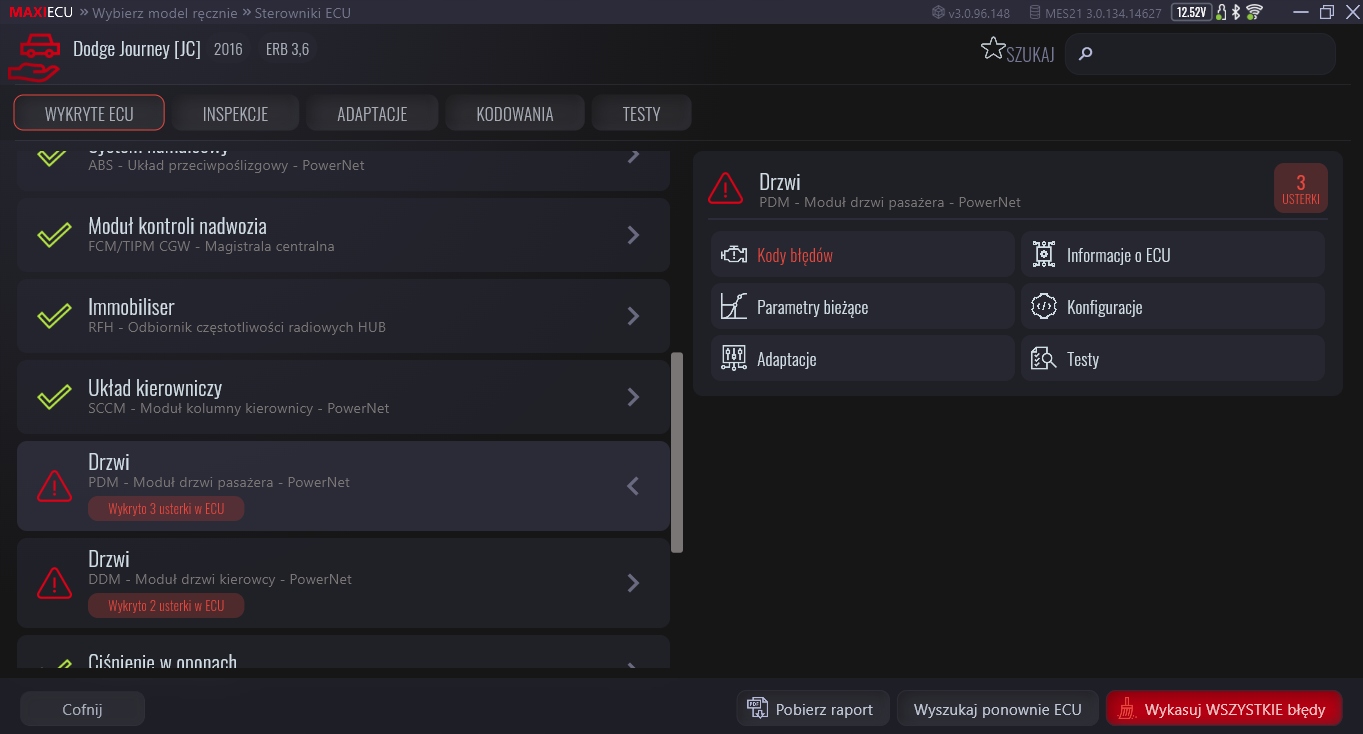Click the Wykryto 2 usterki w ECU badge
This screenshot has width=1363, height=734.
[x=166, y=606]
